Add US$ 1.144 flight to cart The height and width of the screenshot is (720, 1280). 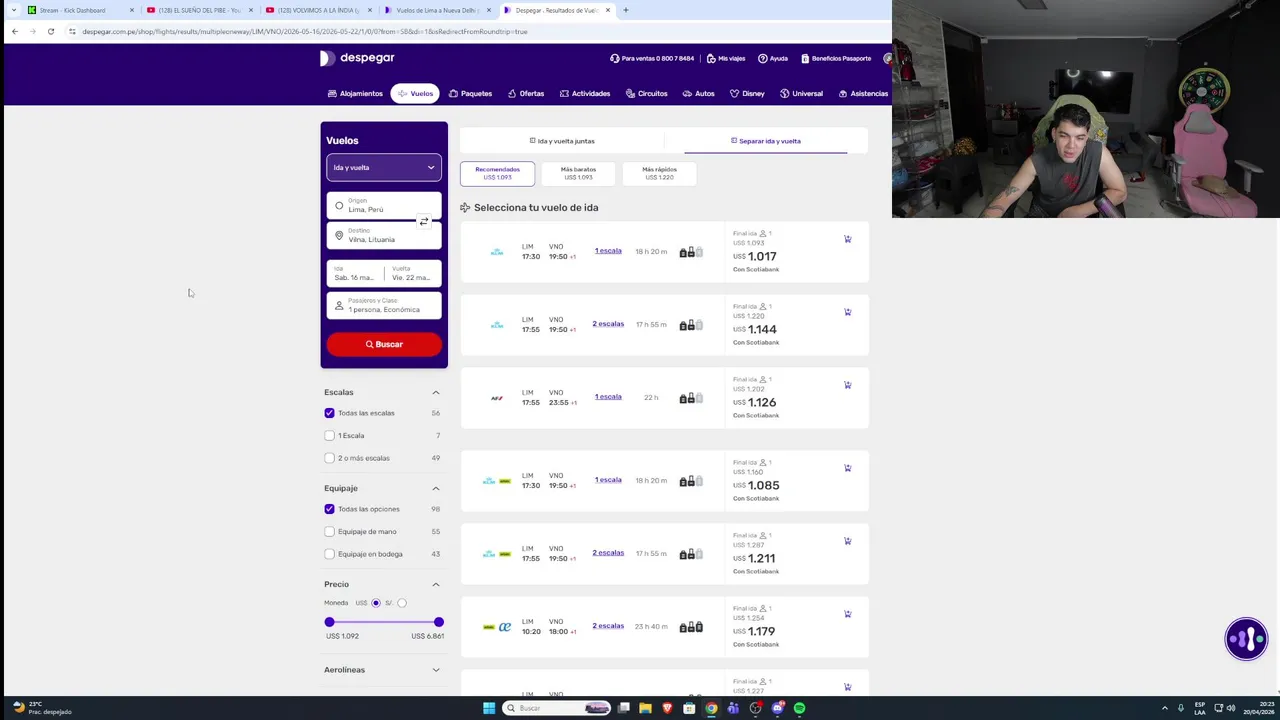[848, 312]
